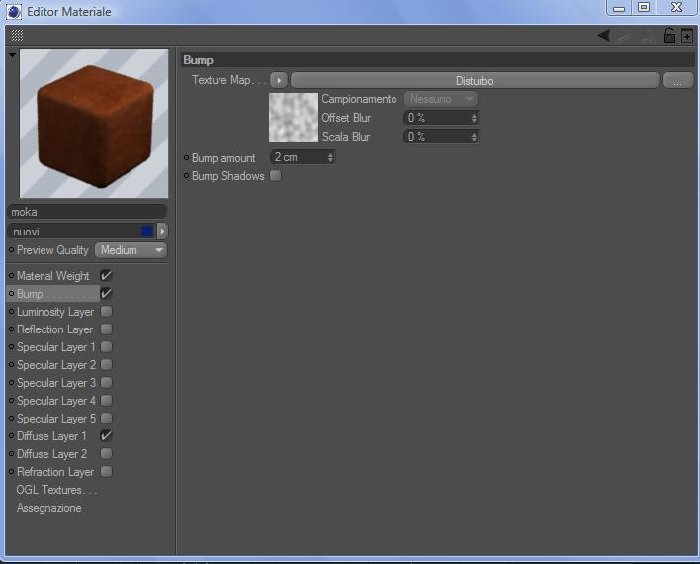Click the Editor Materiale app icon in title bar
Image resolution: width=700 pixels, height=564 pixels.
click(x=13, y=12)
